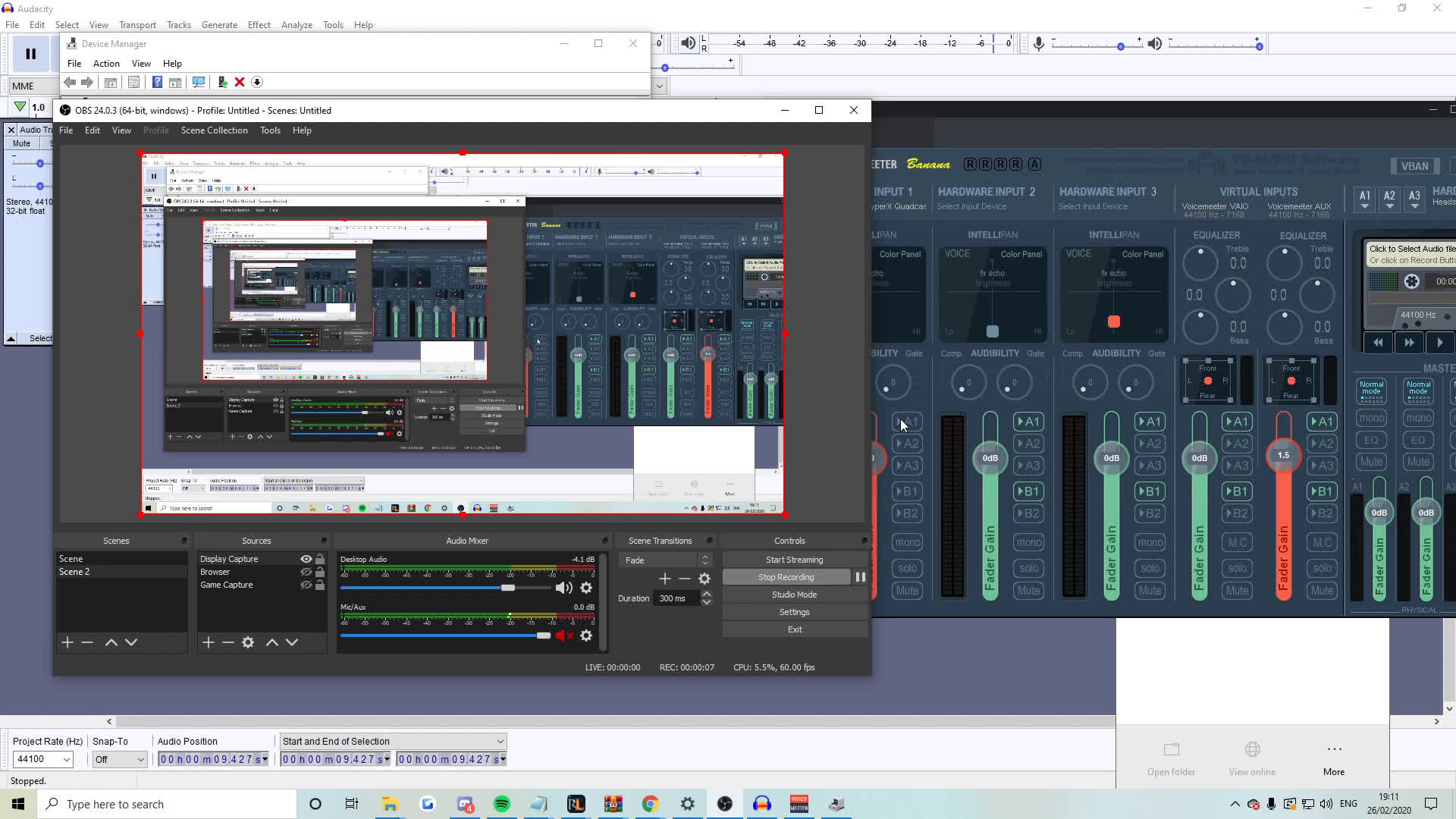The height and width of the screenshot is (819, 1456).
Task: Open Voicemeeter A3 hardware out selector
Action: [x=1414, y=199]
